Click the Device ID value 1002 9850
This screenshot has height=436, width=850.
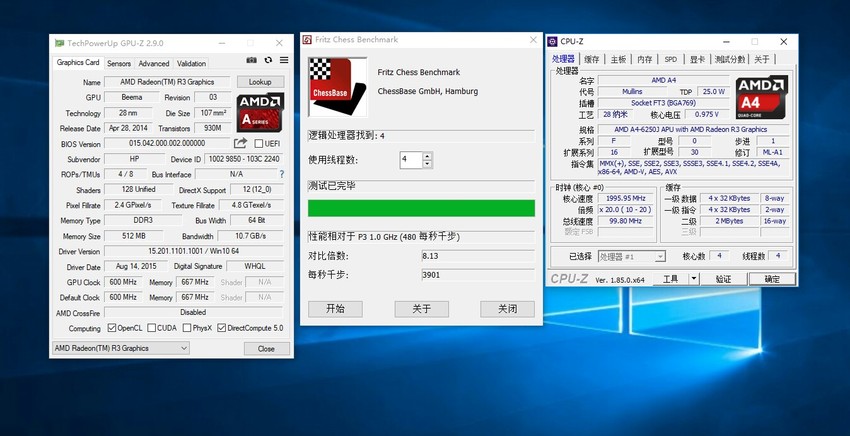243,159
